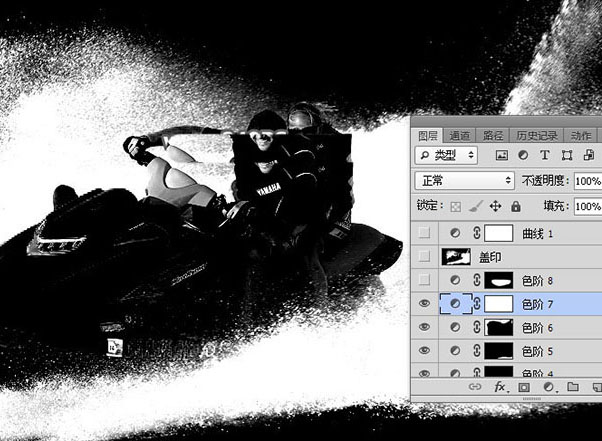Image resolution: width=602 pixels, height=441 pixels.
Task: Switch to the 路径 tab
Action: (x=493, y=136)
